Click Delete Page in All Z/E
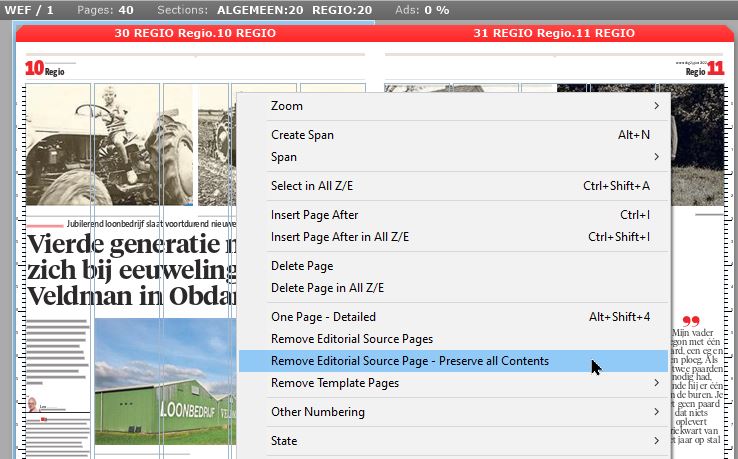The image size is (738, 459). click(327, 288)
